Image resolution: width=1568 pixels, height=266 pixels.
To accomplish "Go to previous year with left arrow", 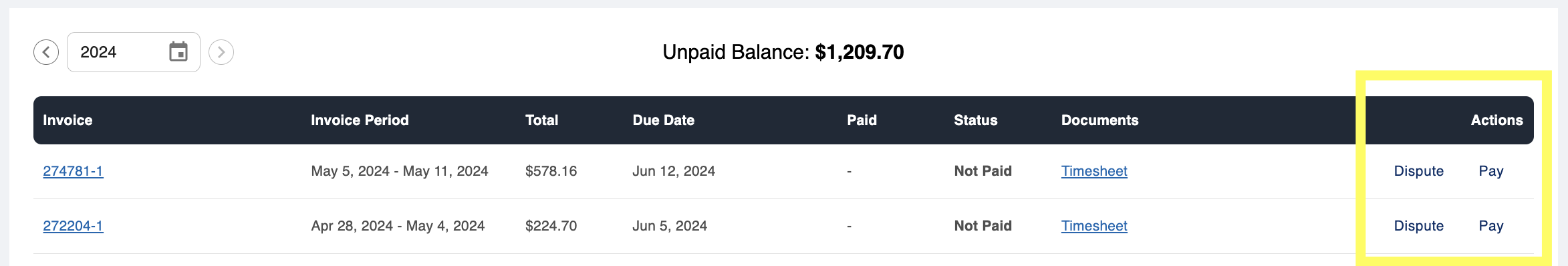I will [x=46, y=52].
